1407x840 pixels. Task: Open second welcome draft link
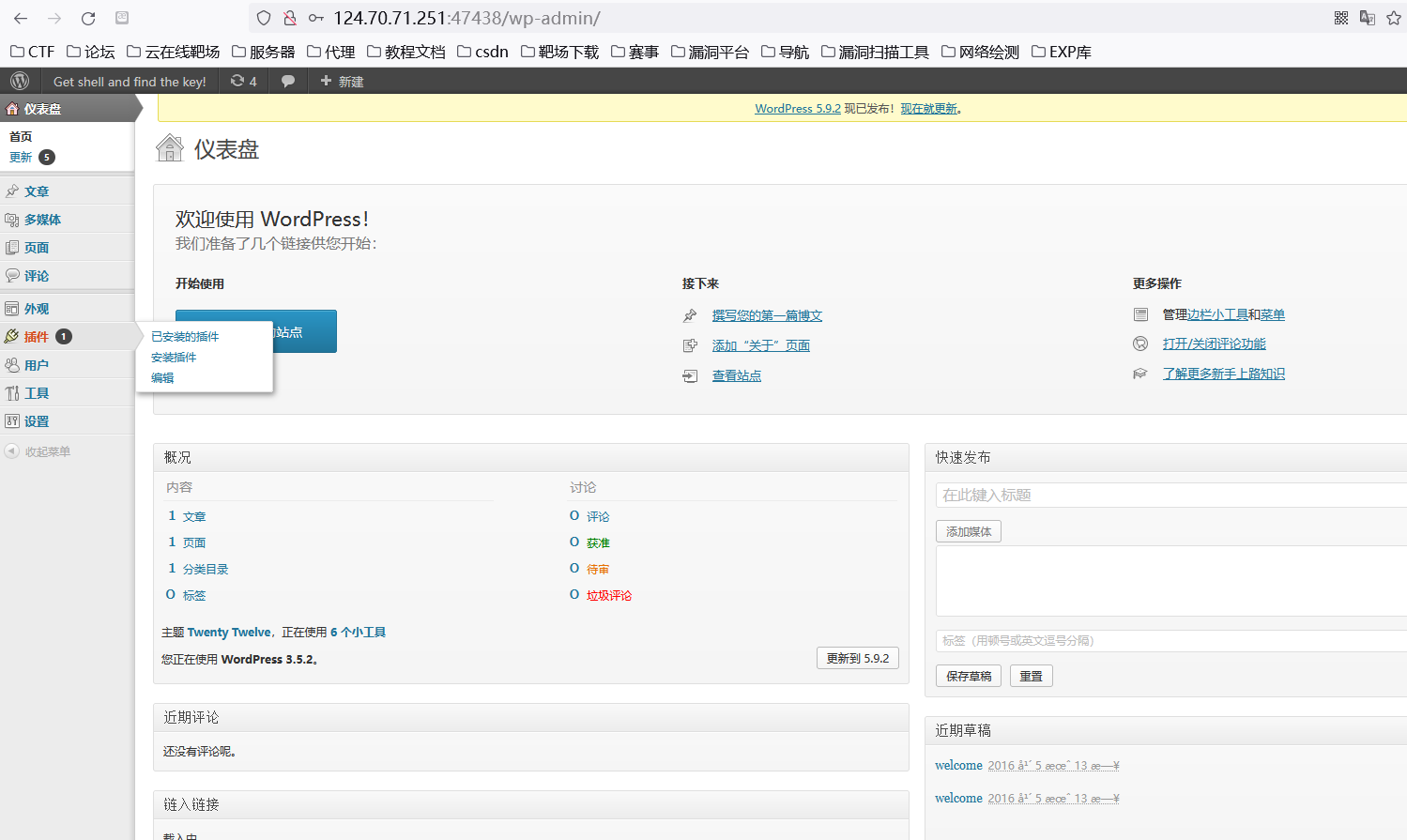click(x=958, y=798)
